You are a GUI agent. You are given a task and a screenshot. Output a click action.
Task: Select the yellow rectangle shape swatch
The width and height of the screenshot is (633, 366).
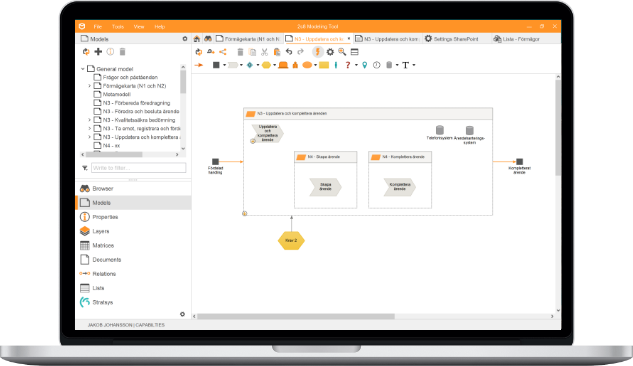(324, 65)
